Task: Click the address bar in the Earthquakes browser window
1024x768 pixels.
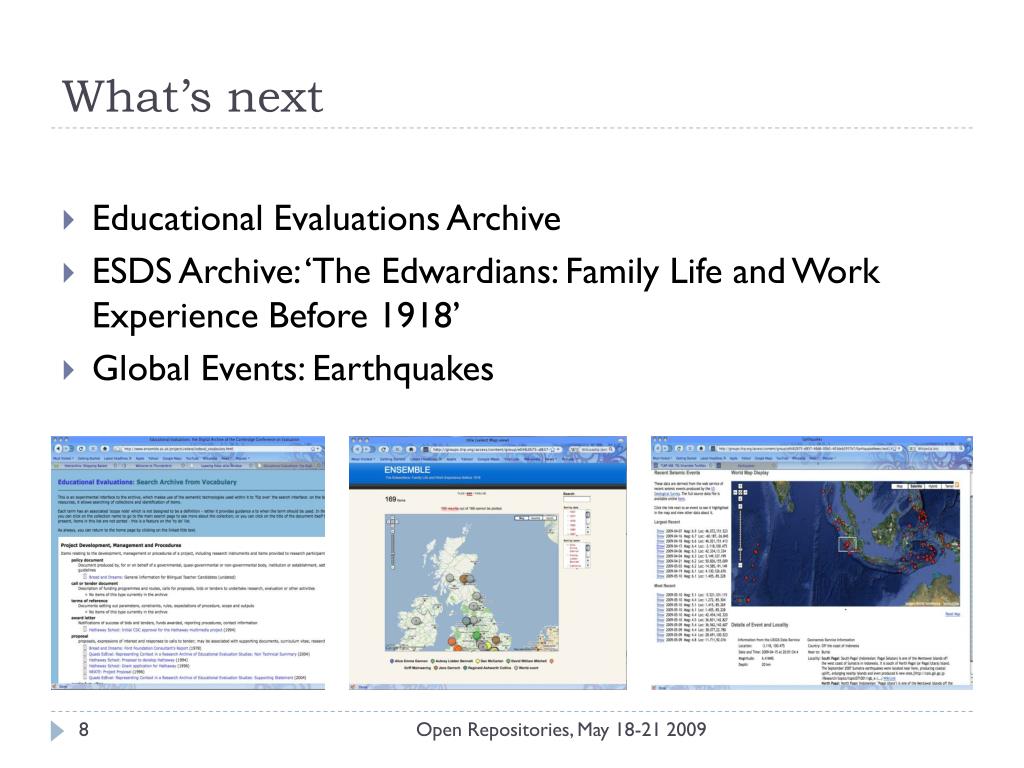Action: (x=808, y=449)
